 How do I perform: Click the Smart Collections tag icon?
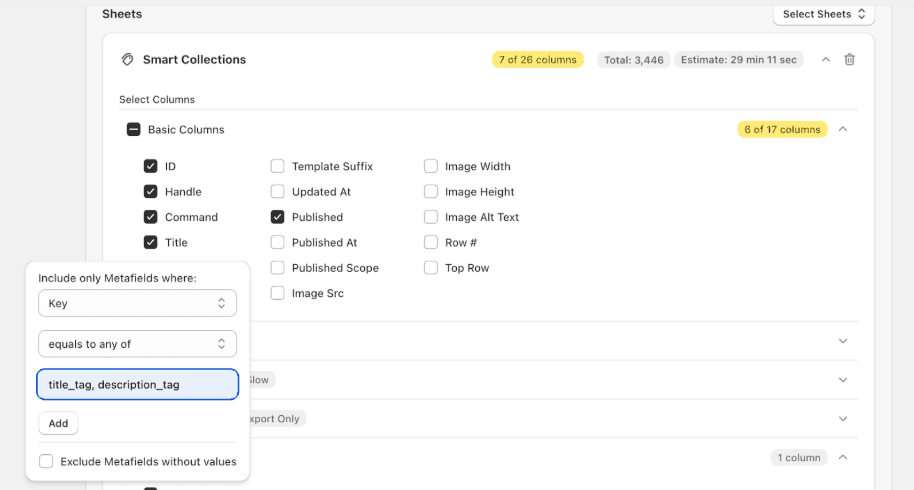(x=127, y=59)
